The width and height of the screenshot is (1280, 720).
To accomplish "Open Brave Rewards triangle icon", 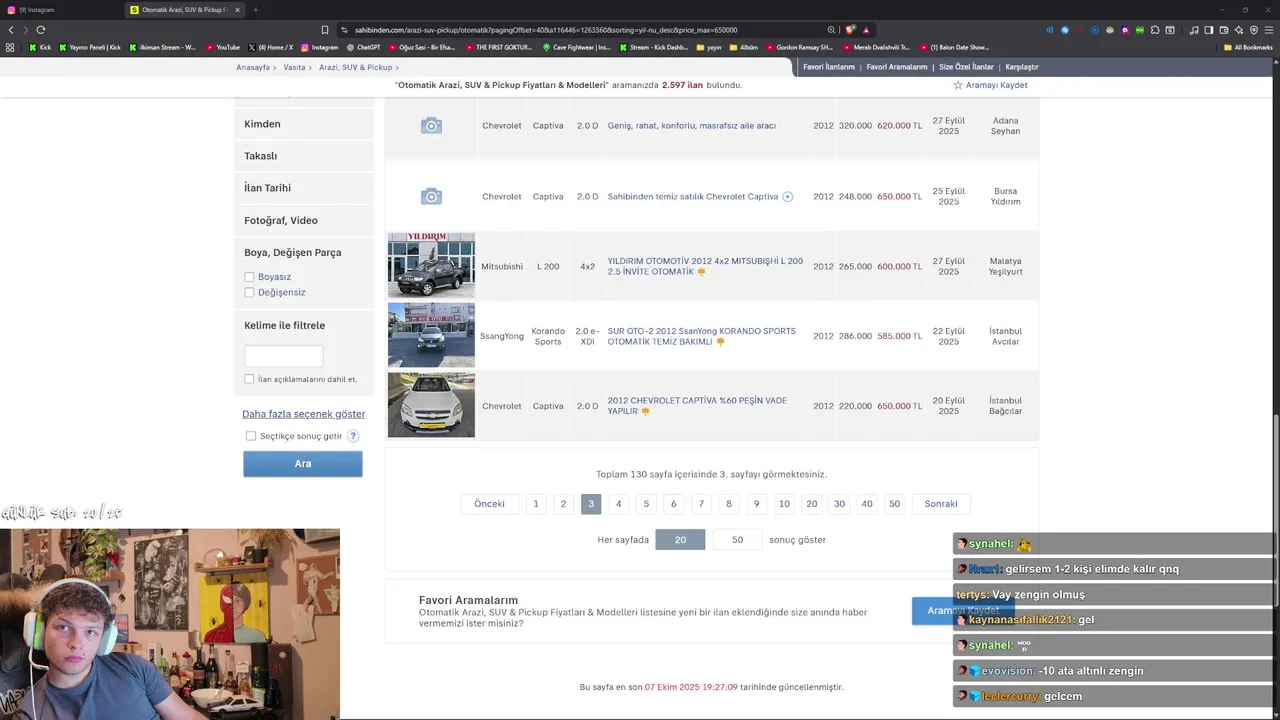I will [866, 30].
